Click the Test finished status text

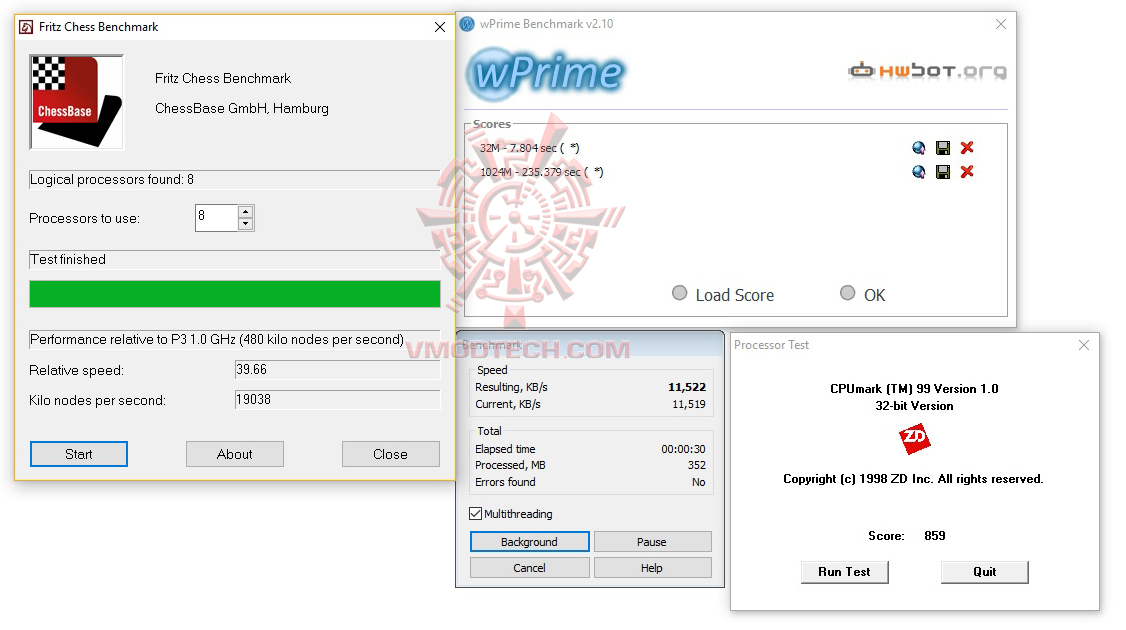(68, 259)
